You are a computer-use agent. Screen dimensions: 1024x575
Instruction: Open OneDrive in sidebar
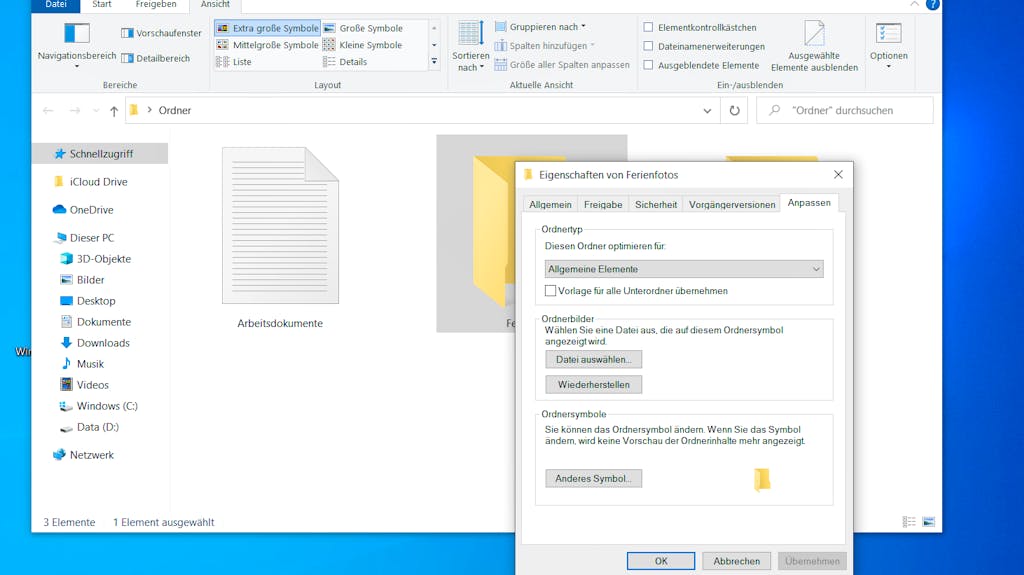[83, 210]
